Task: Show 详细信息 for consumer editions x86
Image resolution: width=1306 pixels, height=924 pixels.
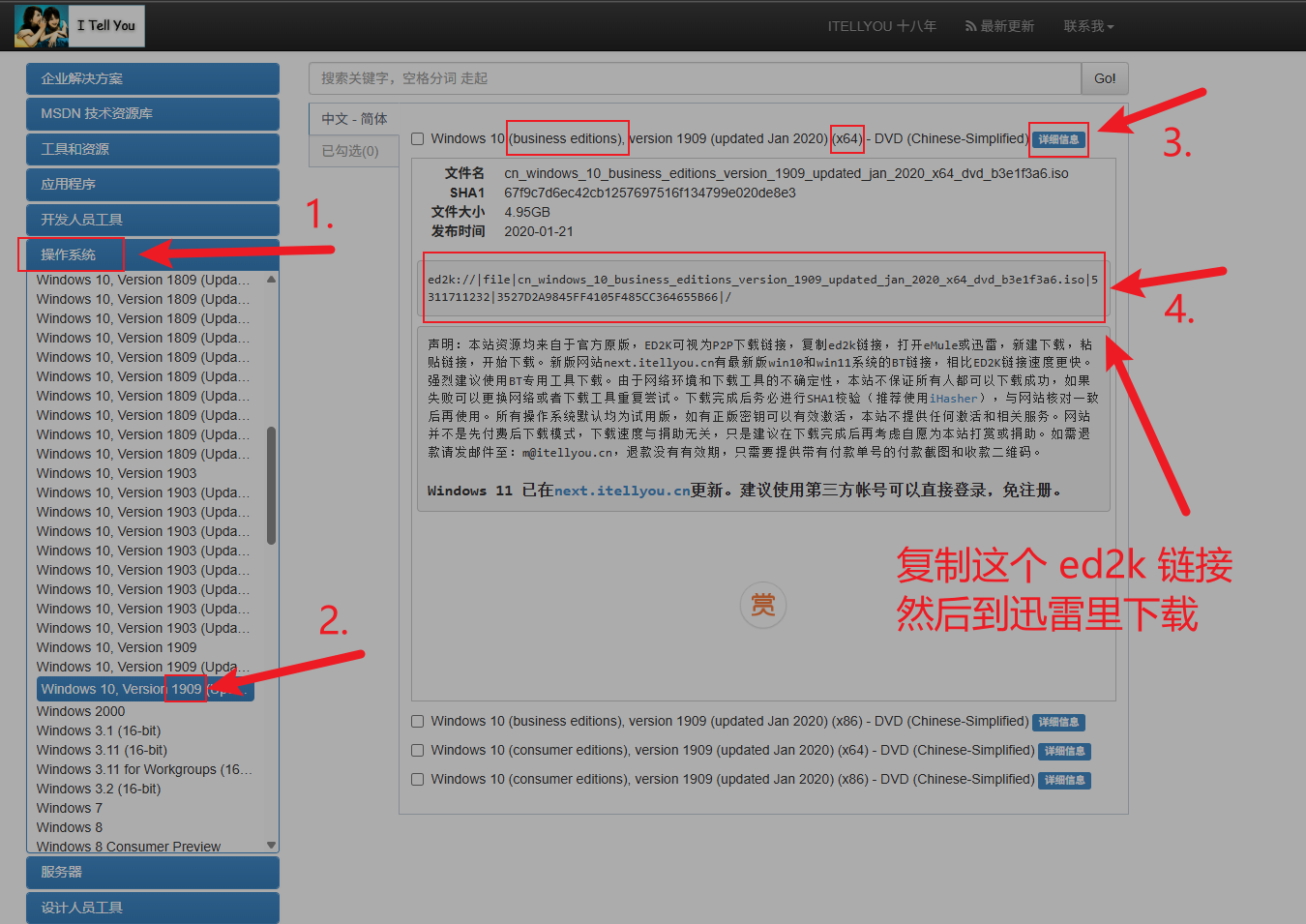Action: click(1065, 781)
